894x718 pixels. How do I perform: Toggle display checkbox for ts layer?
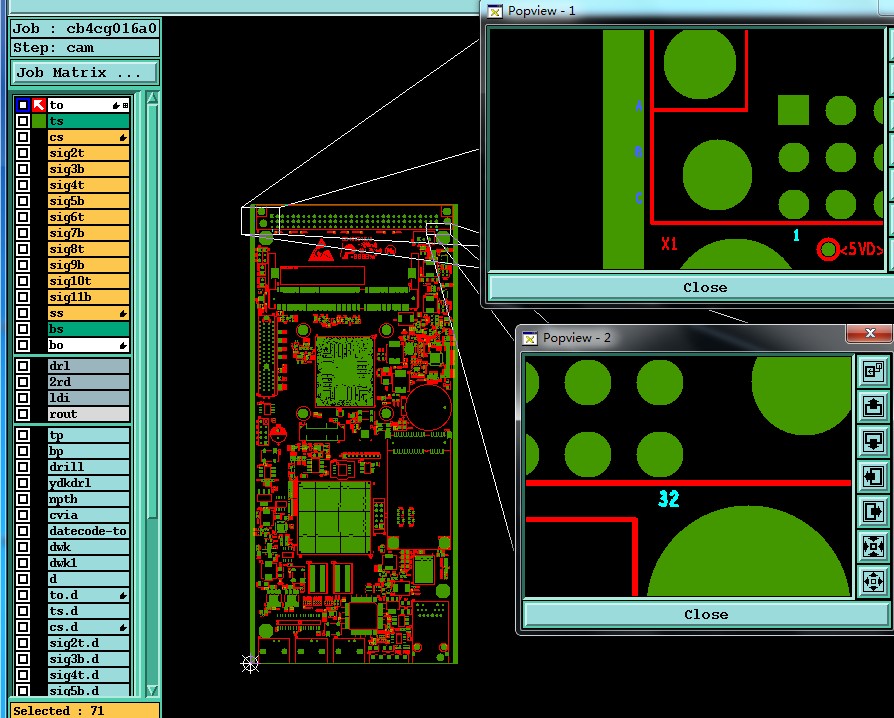[x=22, y=121]
